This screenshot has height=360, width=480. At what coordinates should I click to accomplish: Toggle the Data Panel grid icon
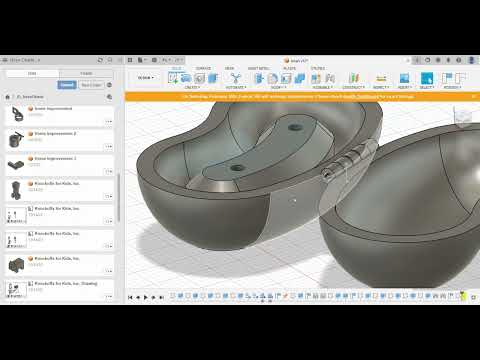130,60
